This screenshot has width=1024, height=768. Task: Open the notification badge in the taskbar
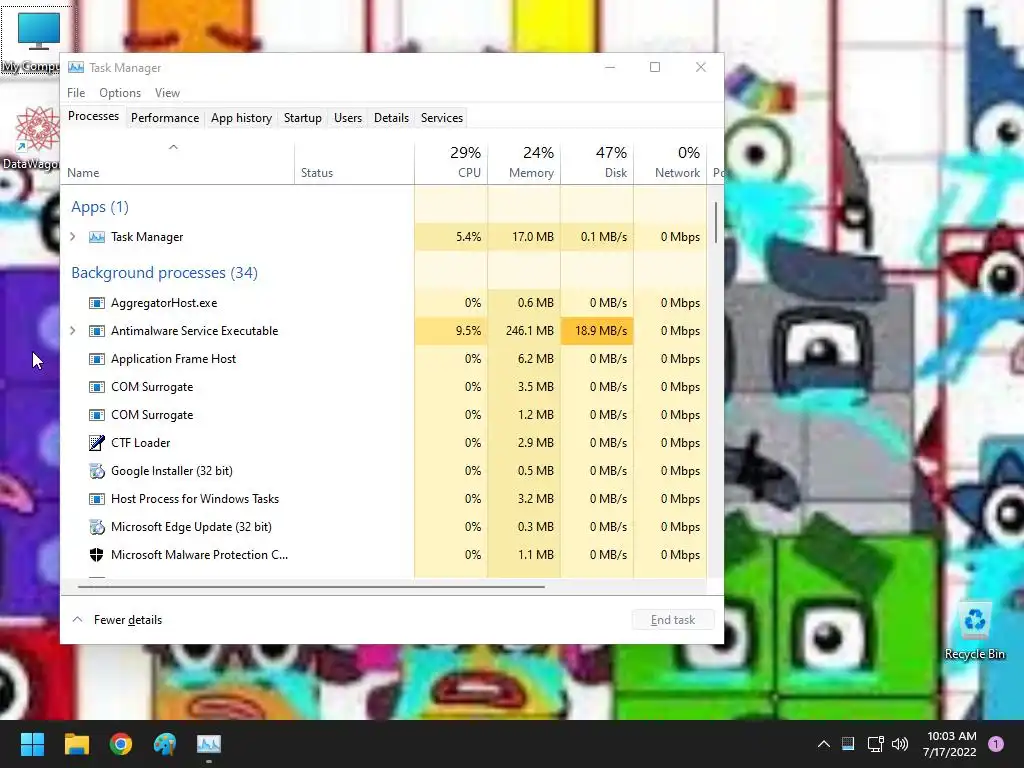tap(996, 743)
